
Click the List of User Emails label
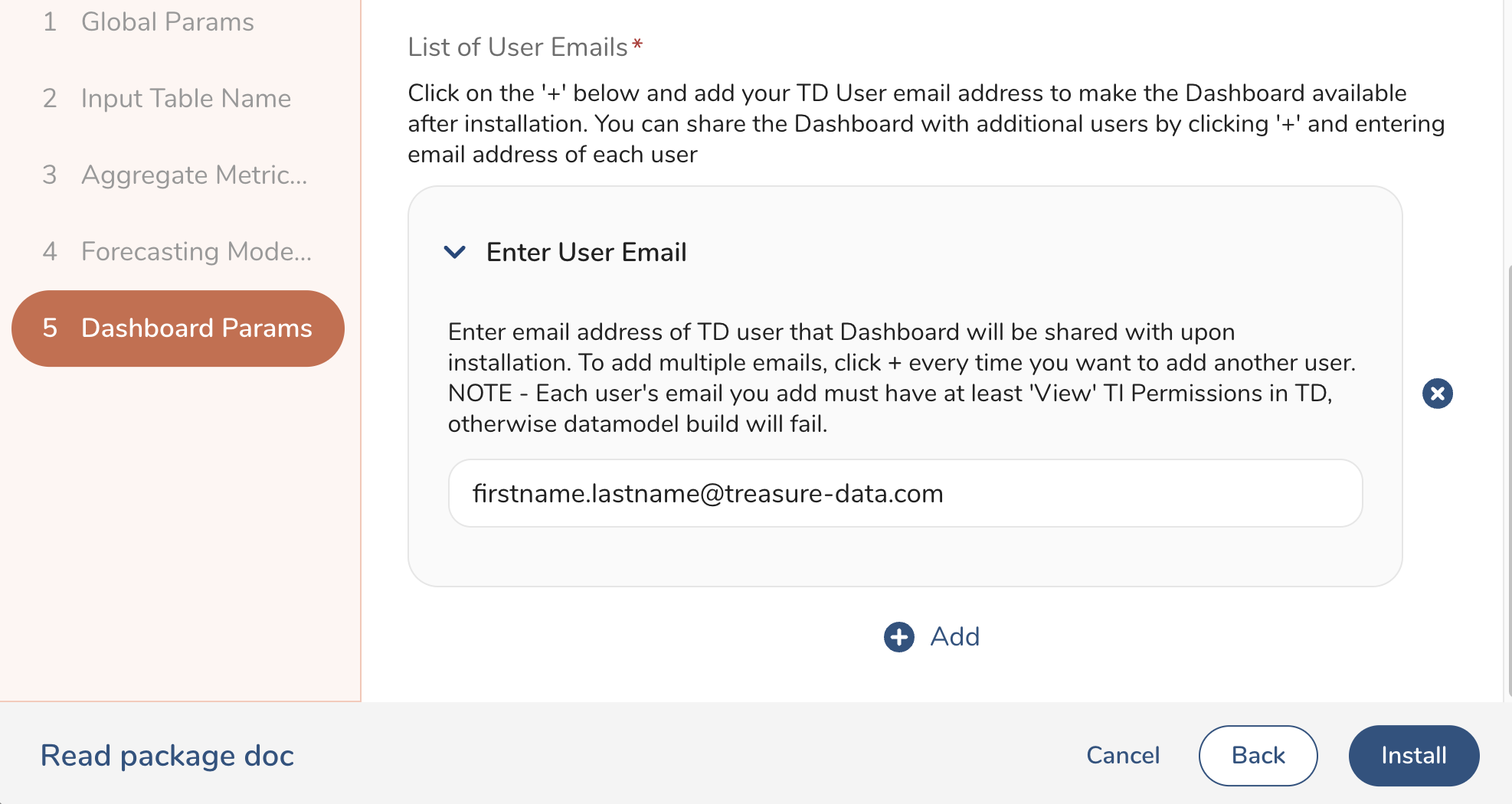pyautogui.click(x=518, y=47)
